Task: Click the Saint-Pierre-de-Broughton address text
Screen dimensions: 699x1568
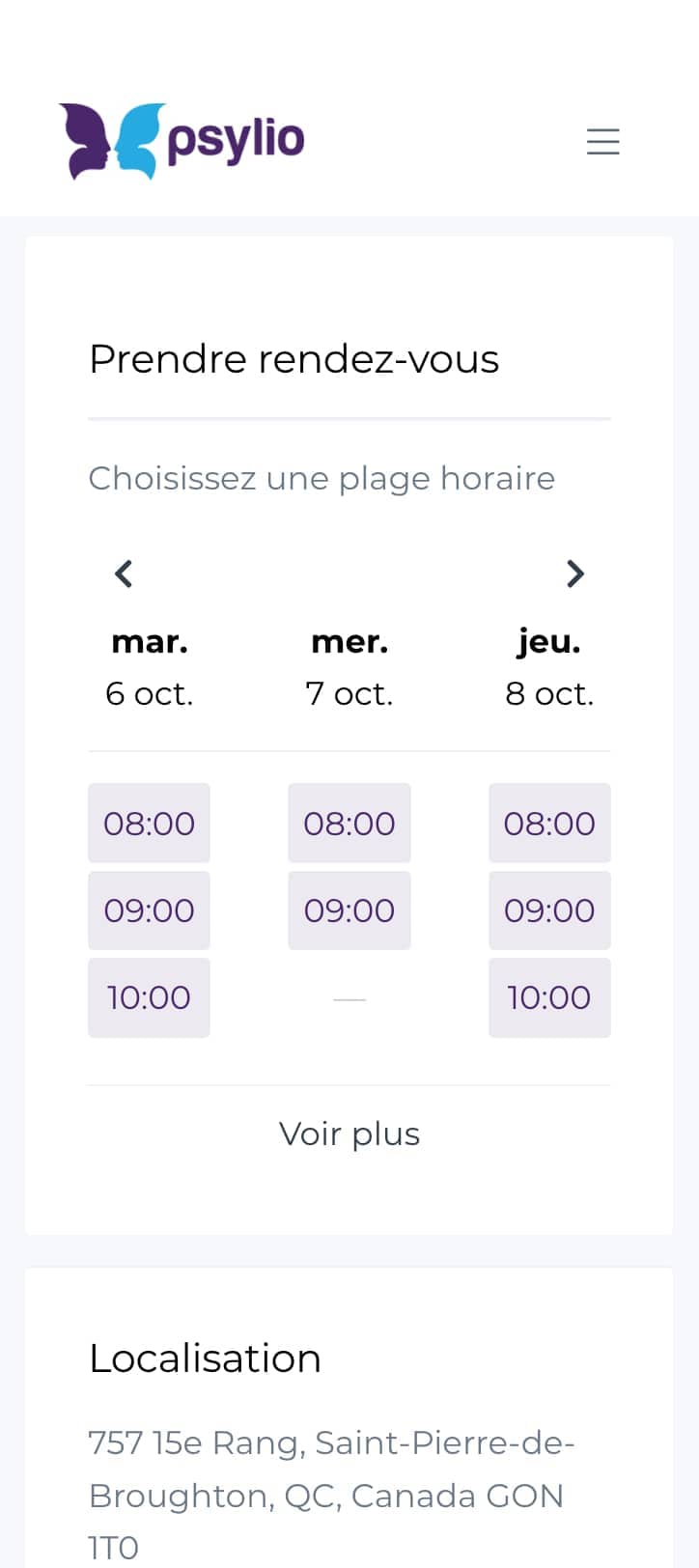Action: [331, 1495]
